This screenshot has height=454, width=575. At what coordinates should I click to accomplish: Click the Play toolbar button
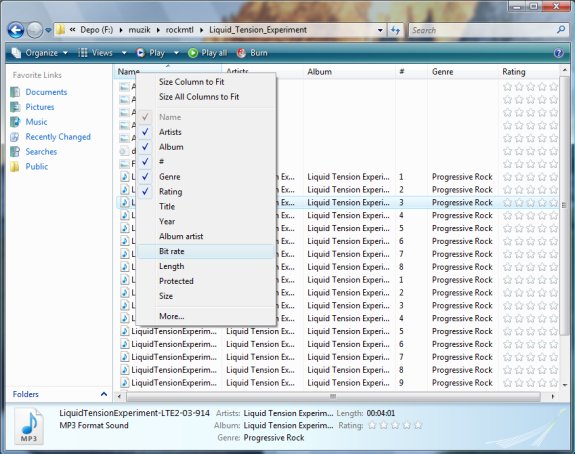(x=150, y=53)
